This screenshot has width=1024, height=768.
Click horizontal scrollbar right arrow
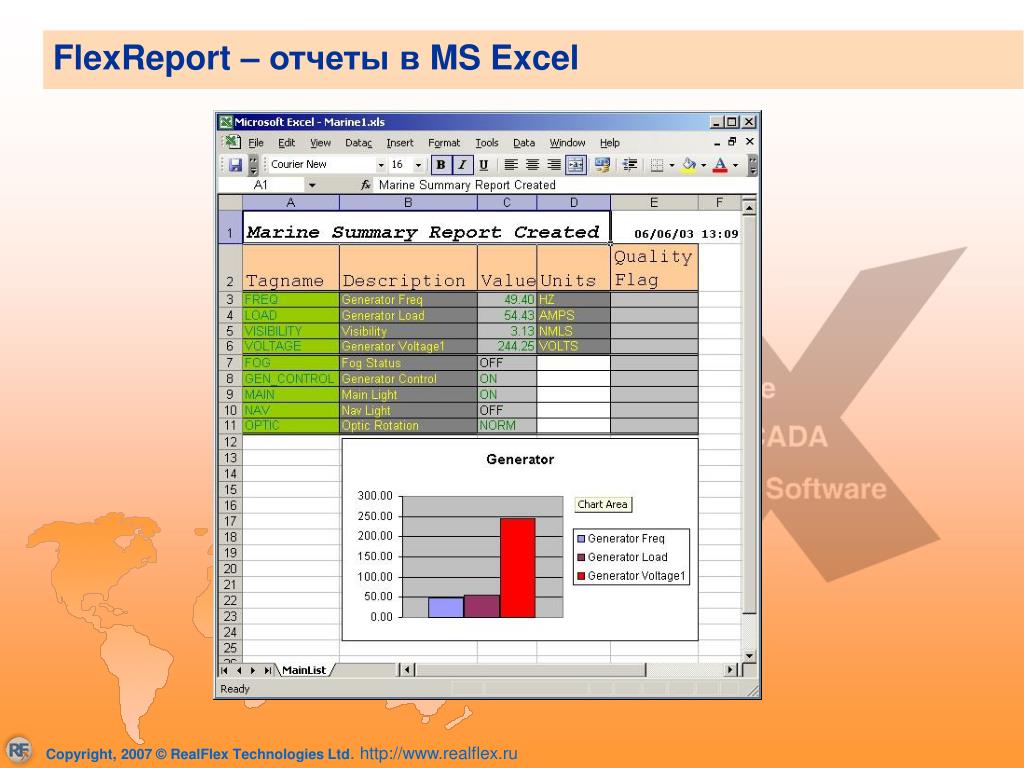click(x=731, y=670)
